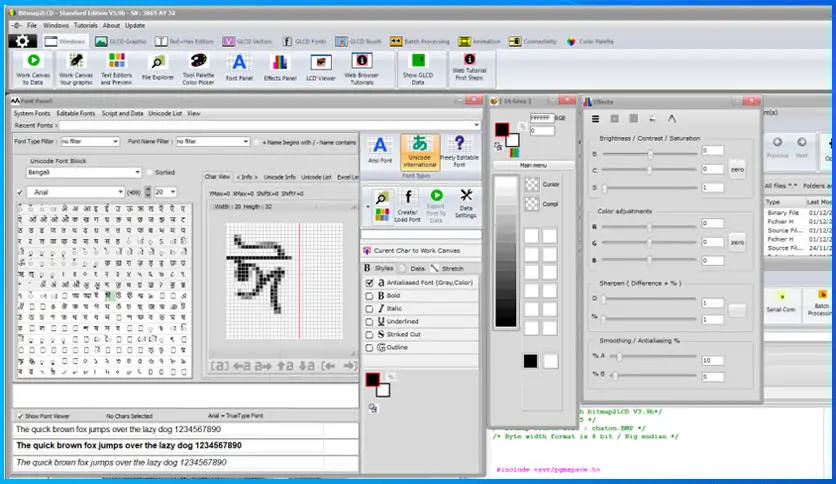This screenshot has height=484, width=836.
Task: Open Tool Palette Color Picker
Action: (198, 69)
